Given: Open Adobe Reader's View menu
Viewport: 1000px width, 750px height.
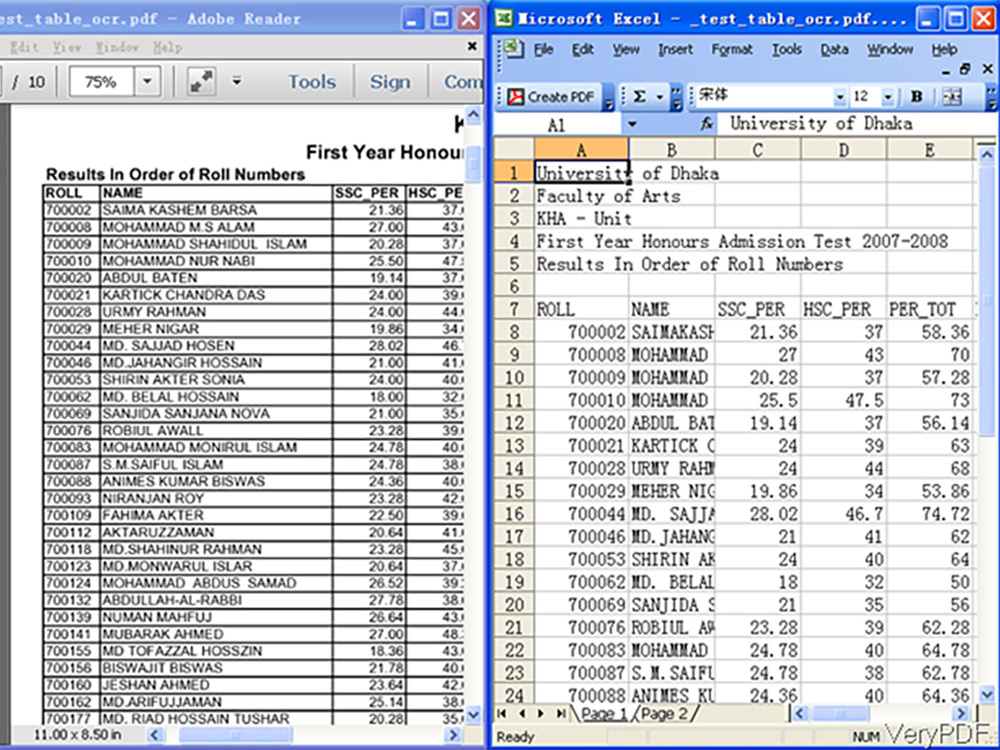Looking at the screenshot, I should [x=67, y=47].
